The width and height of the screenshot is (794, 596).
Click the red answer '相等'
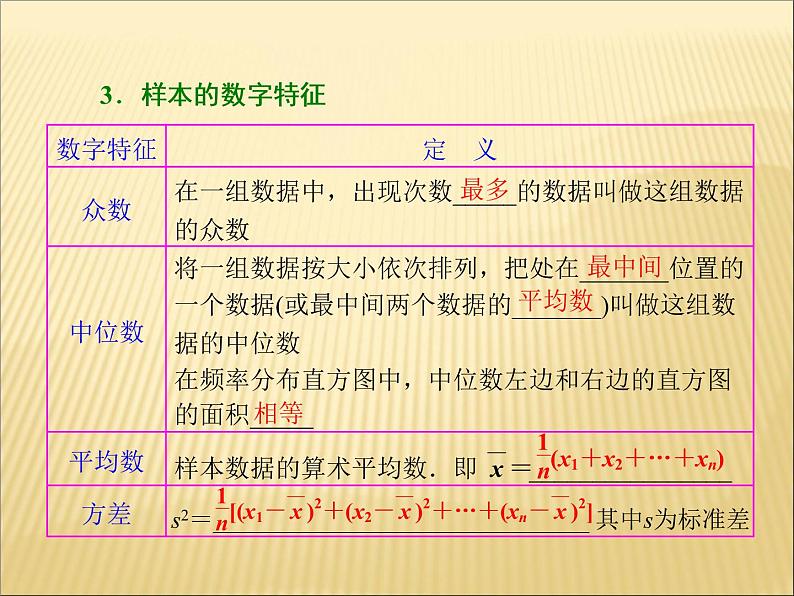(278, 413)
